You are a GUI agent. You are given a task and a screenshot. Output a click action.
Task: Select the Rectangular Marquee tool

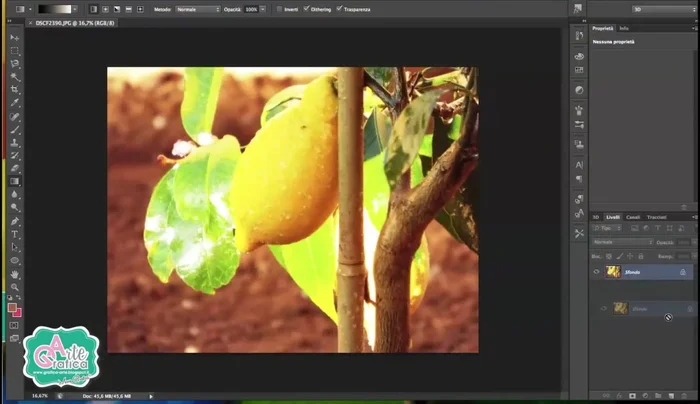[x=14, y=50]
